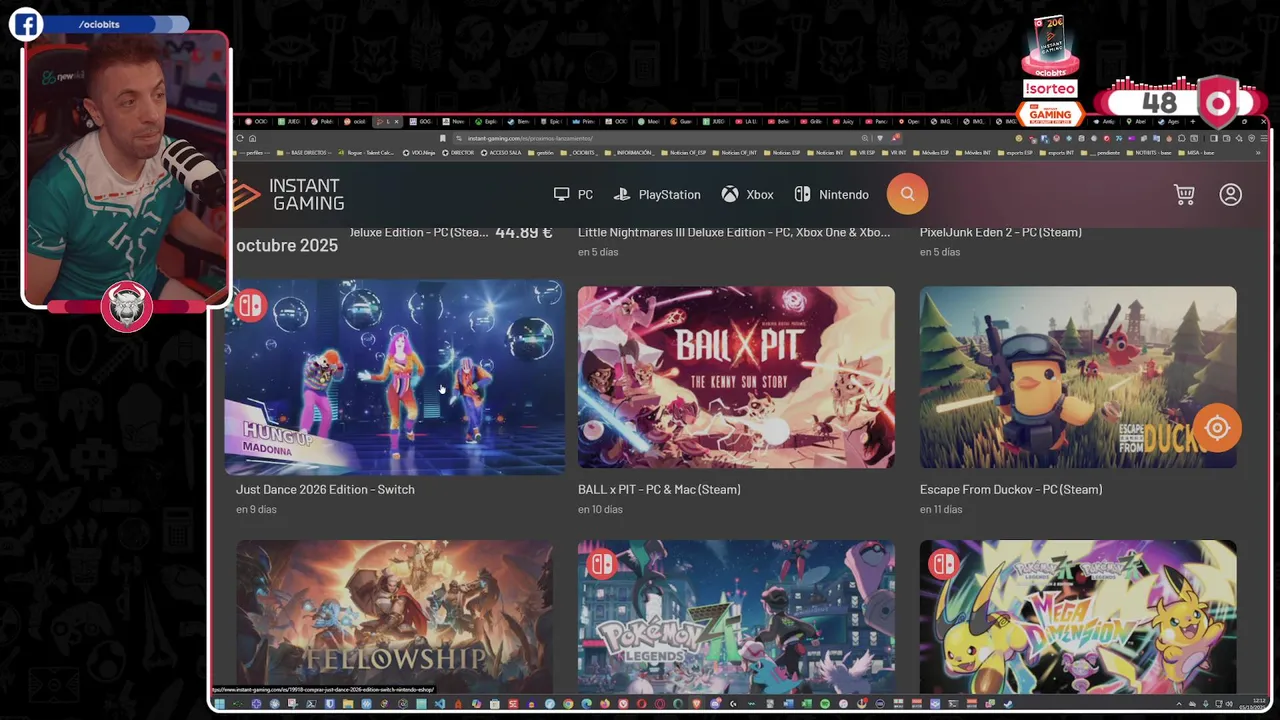
Task: Switch to the Prime browser tab
Action: [583, 122]
